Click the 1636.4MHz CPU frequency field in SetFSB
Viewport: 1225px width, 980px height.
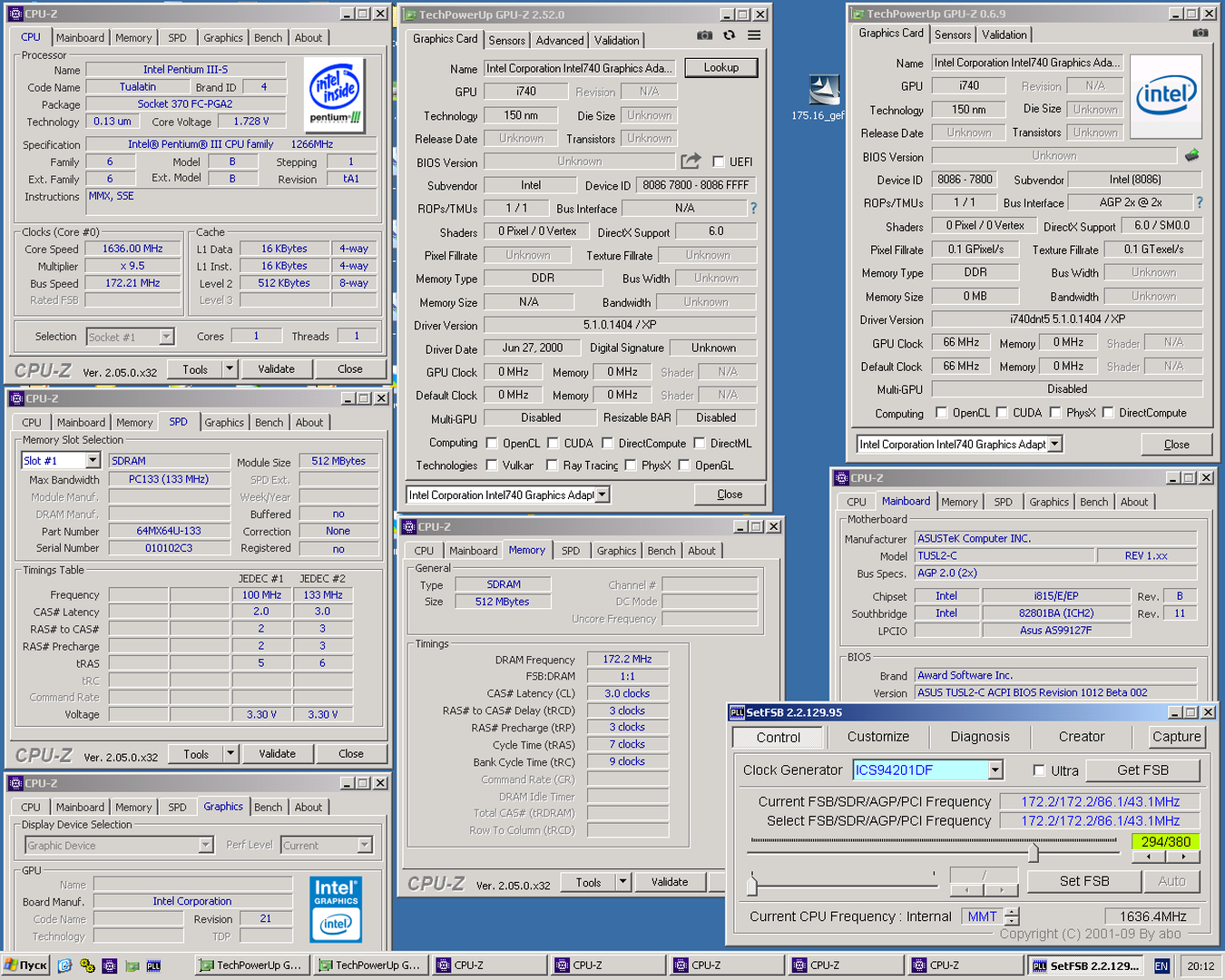(x=1152, y=916)
